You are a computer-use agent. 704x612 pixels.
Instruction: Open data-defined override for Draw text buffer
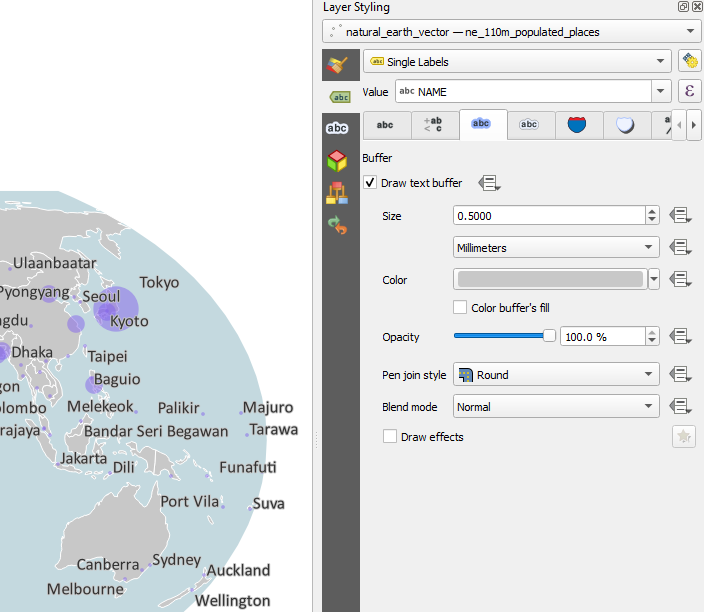[x=489, y=183]
